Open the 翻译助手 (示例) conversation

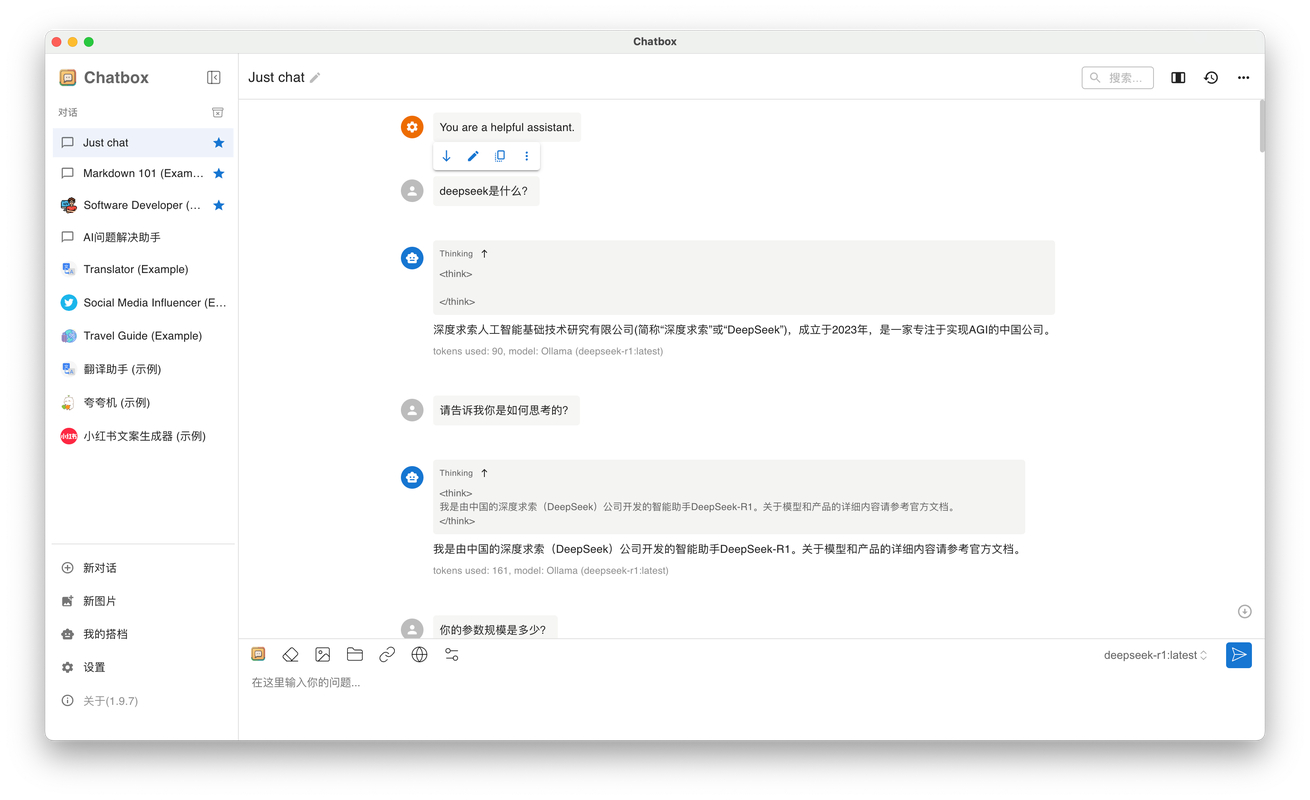(143, 369)
